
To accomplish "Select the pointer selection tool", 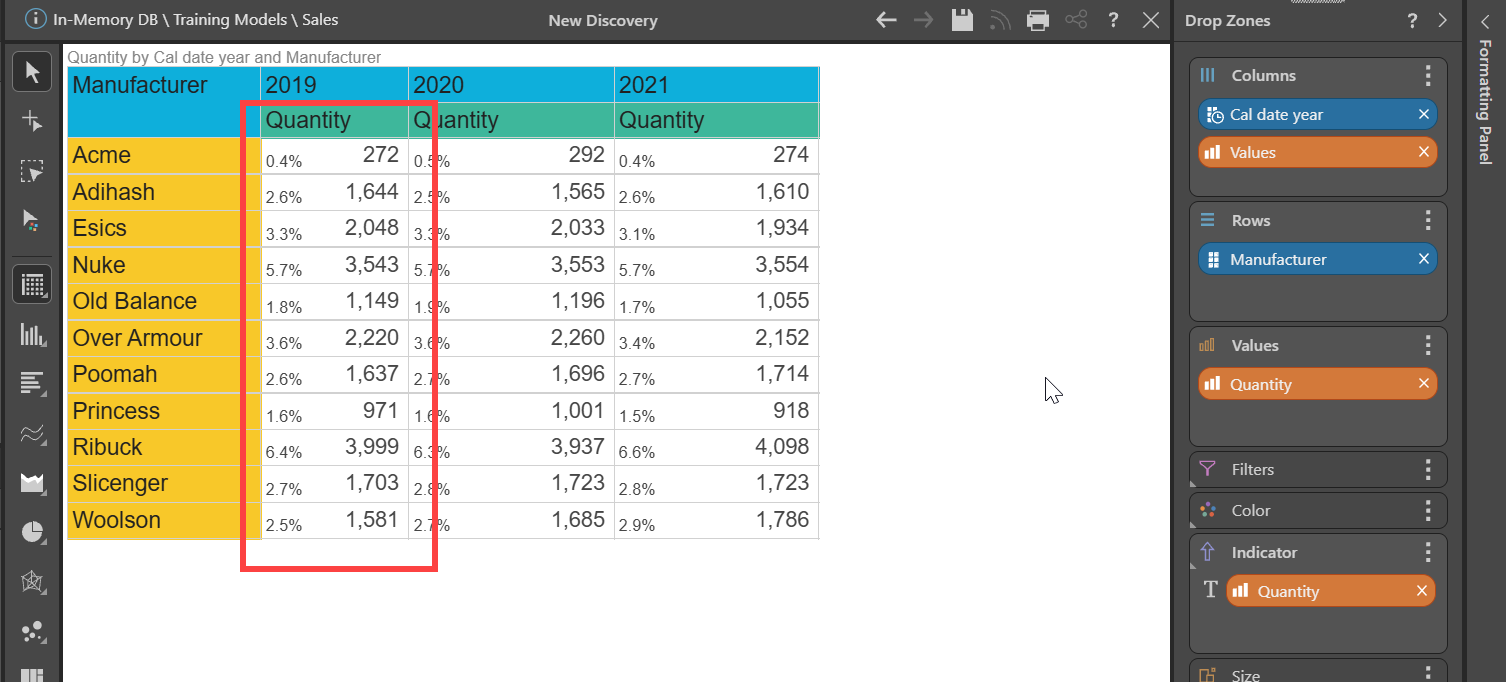I will coord(32,72).
